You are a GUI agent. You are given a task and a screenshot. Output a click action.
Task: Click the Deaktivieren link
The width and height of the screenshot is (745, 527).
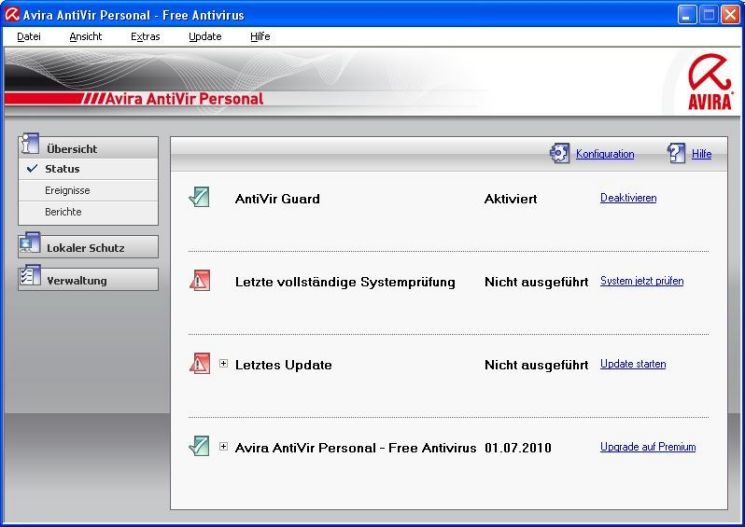click(628, 198)
